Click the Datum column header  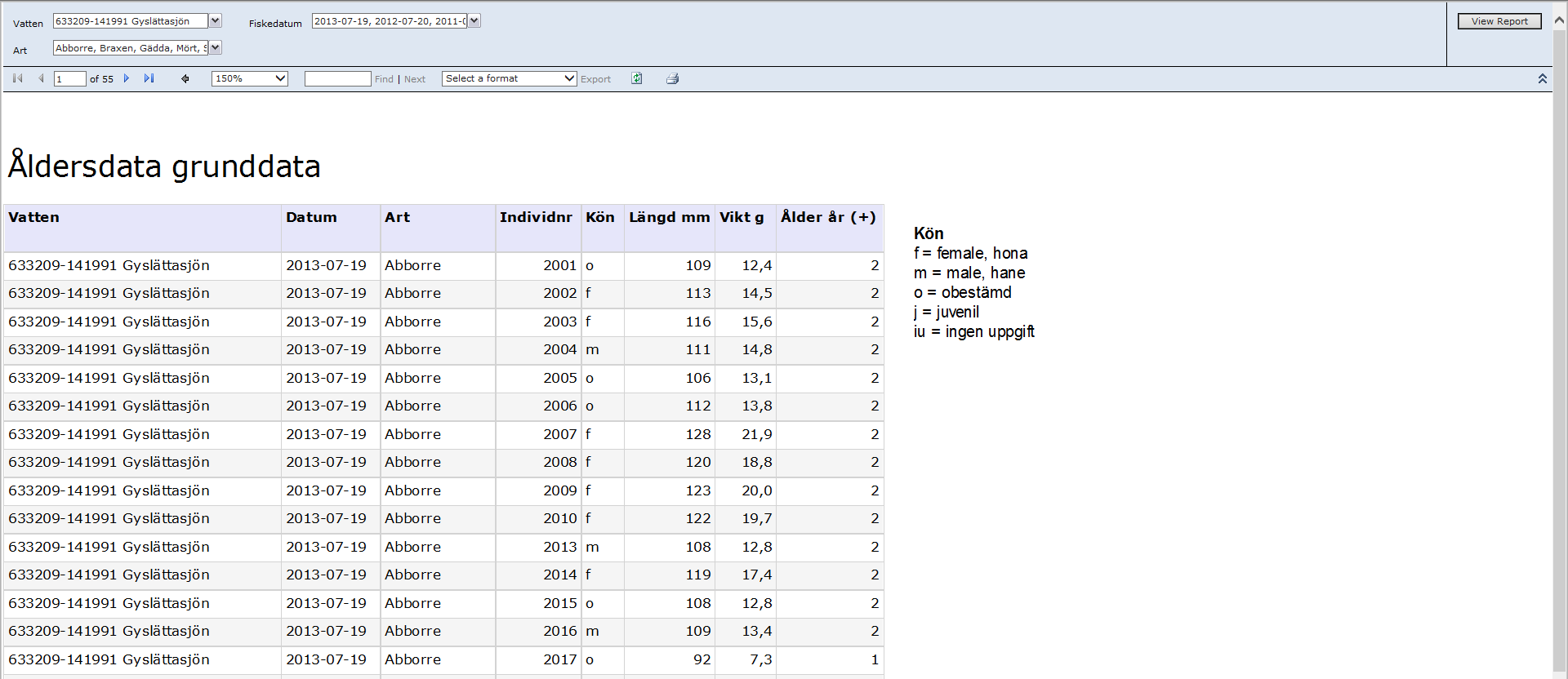click(331, 228)
